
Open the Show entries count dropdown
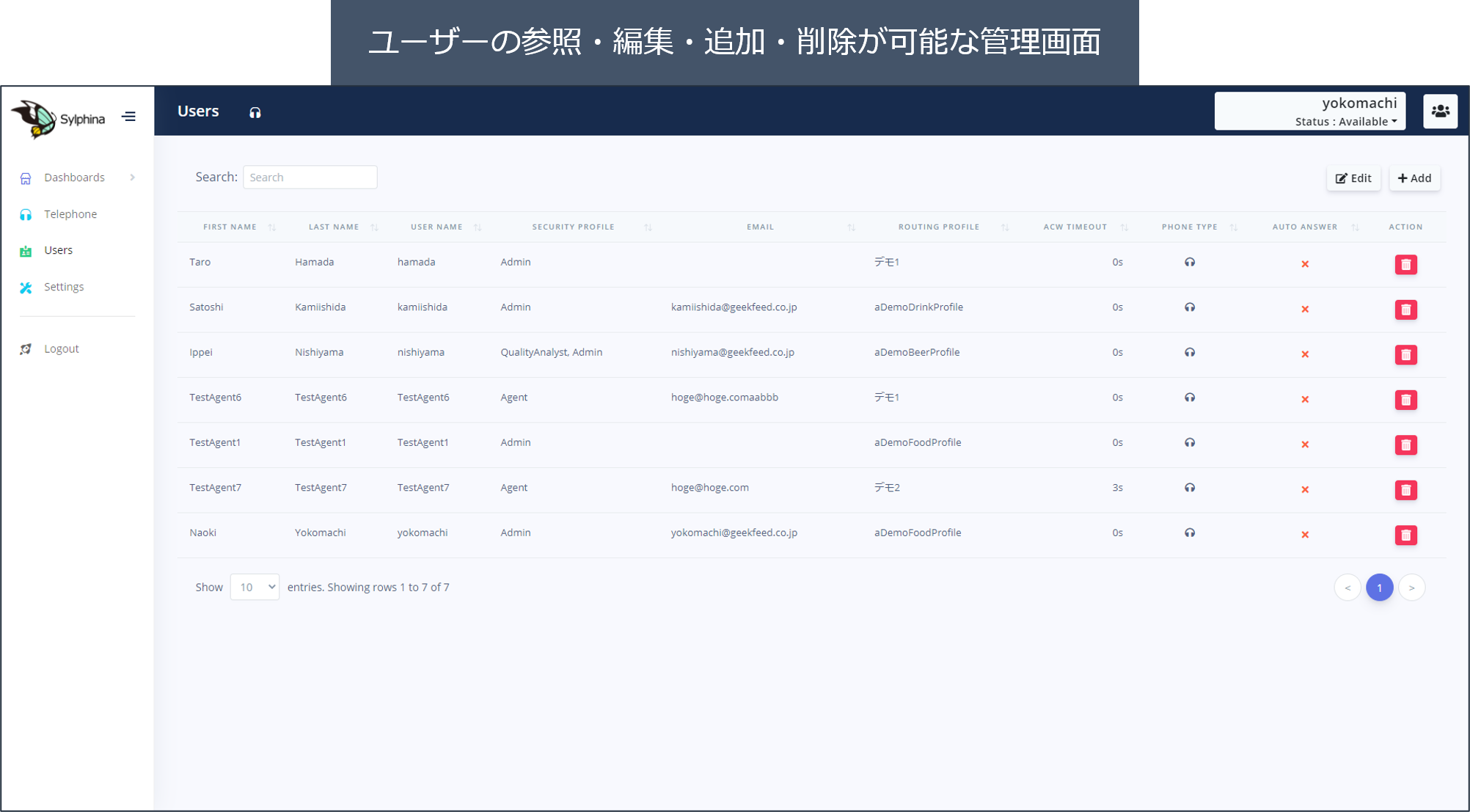(x=255, y=587)
